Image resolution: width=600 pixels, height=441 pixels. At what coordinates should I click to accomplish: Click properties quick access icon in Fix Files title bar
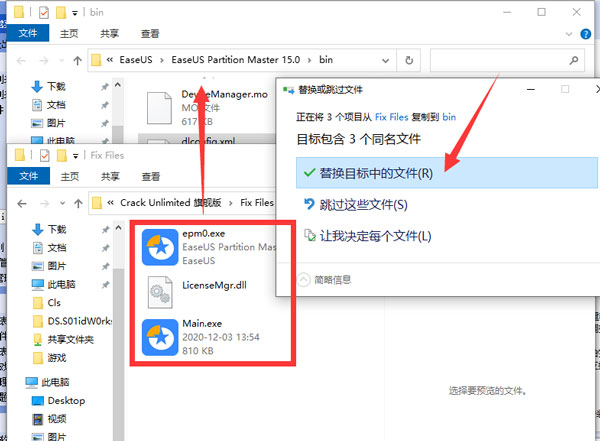(44, 155)
